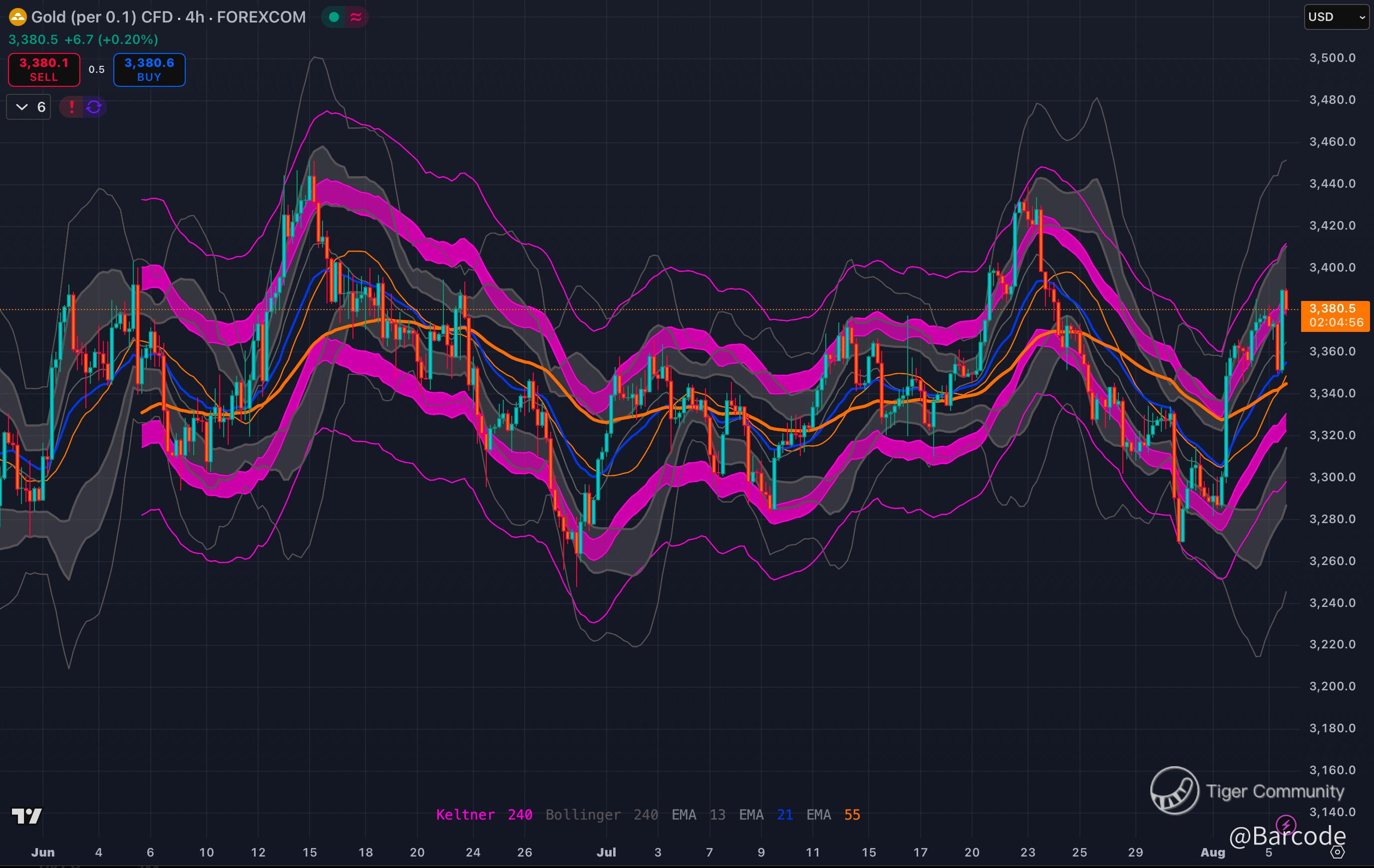Open the USD currency dropdown
1374x868 pixels.
pyautogui.click(x=1337, y=17)
